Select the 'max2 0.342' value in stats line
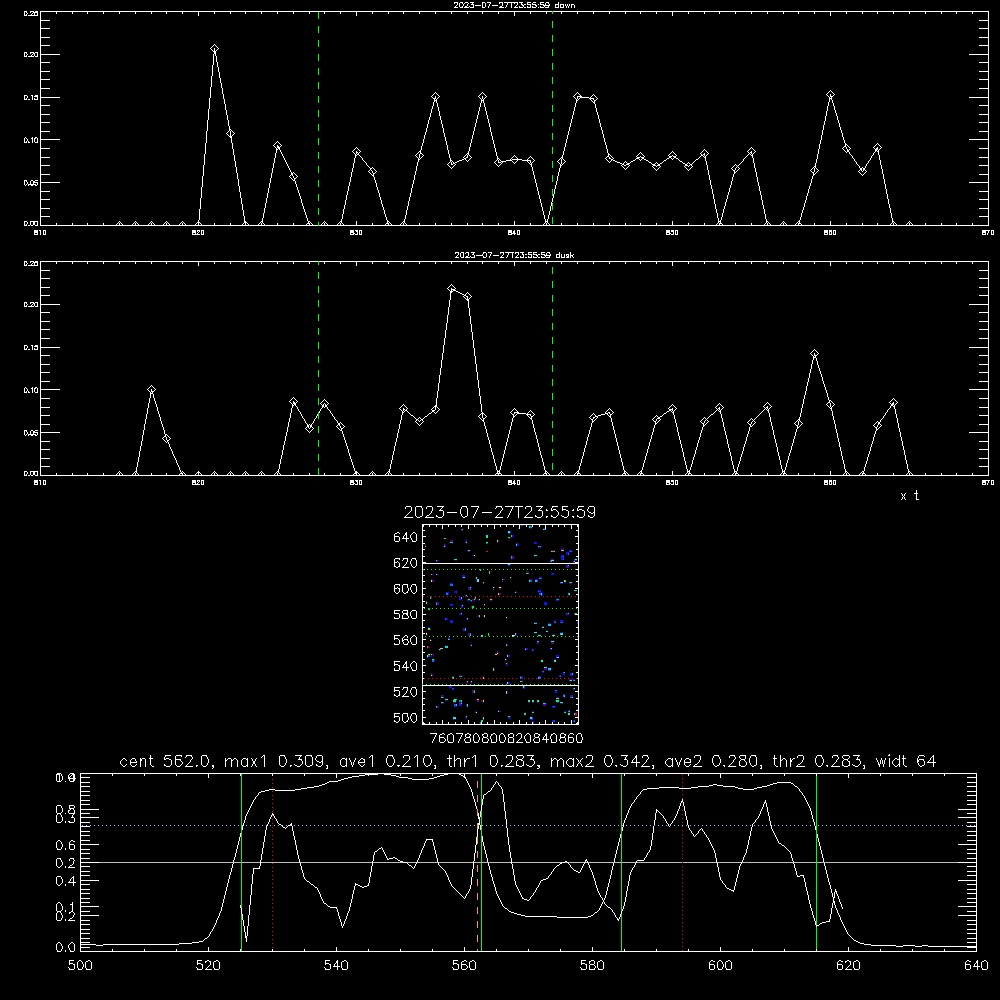 pyautogui.click(x=600, y=761)
